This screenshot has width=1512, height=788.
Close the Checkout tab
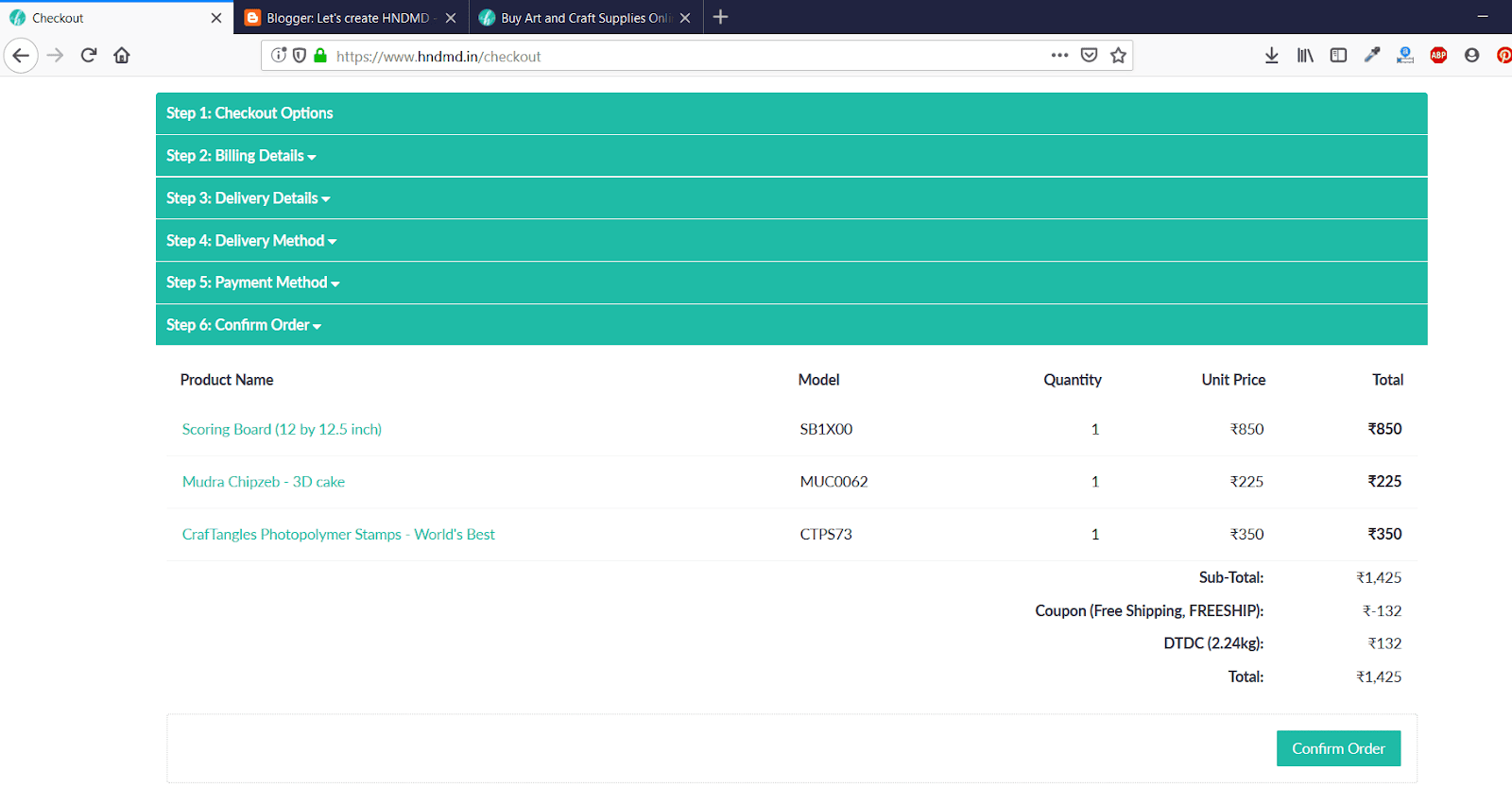point(216,18)
